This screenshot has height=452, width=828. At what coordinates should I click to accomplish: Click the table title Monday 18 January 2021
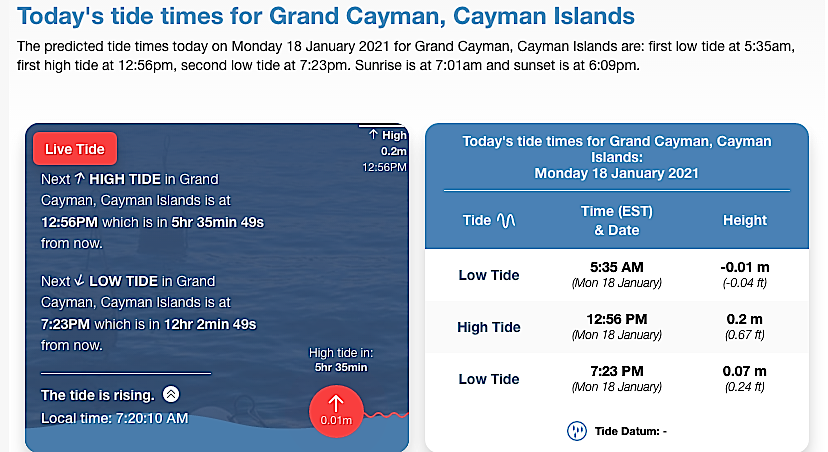pyautogui.click(x=616, y=173)
